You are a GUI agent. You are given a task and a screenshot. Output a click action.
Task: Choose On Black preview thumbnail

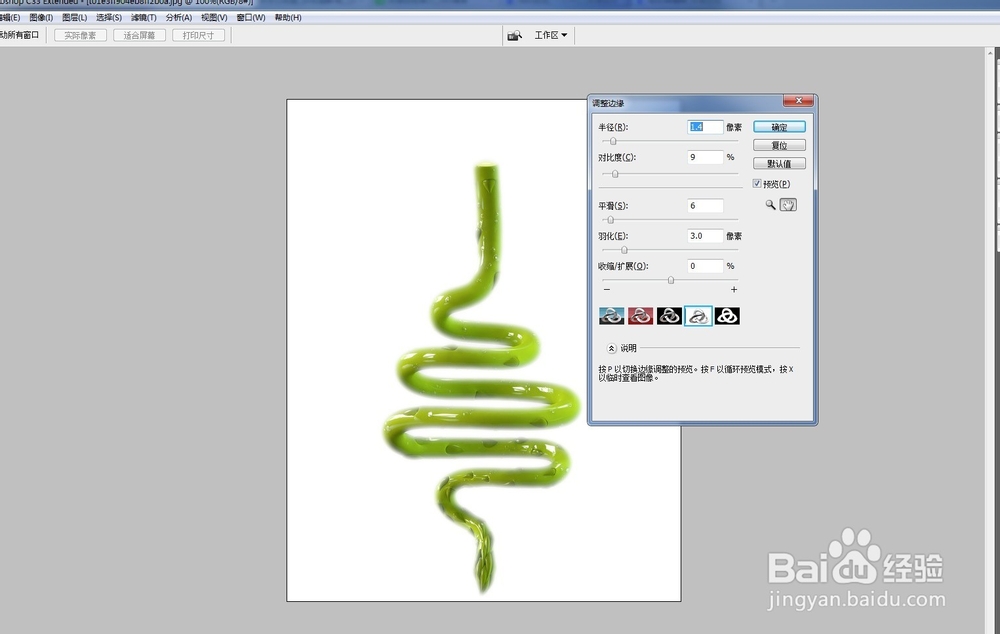670,316
